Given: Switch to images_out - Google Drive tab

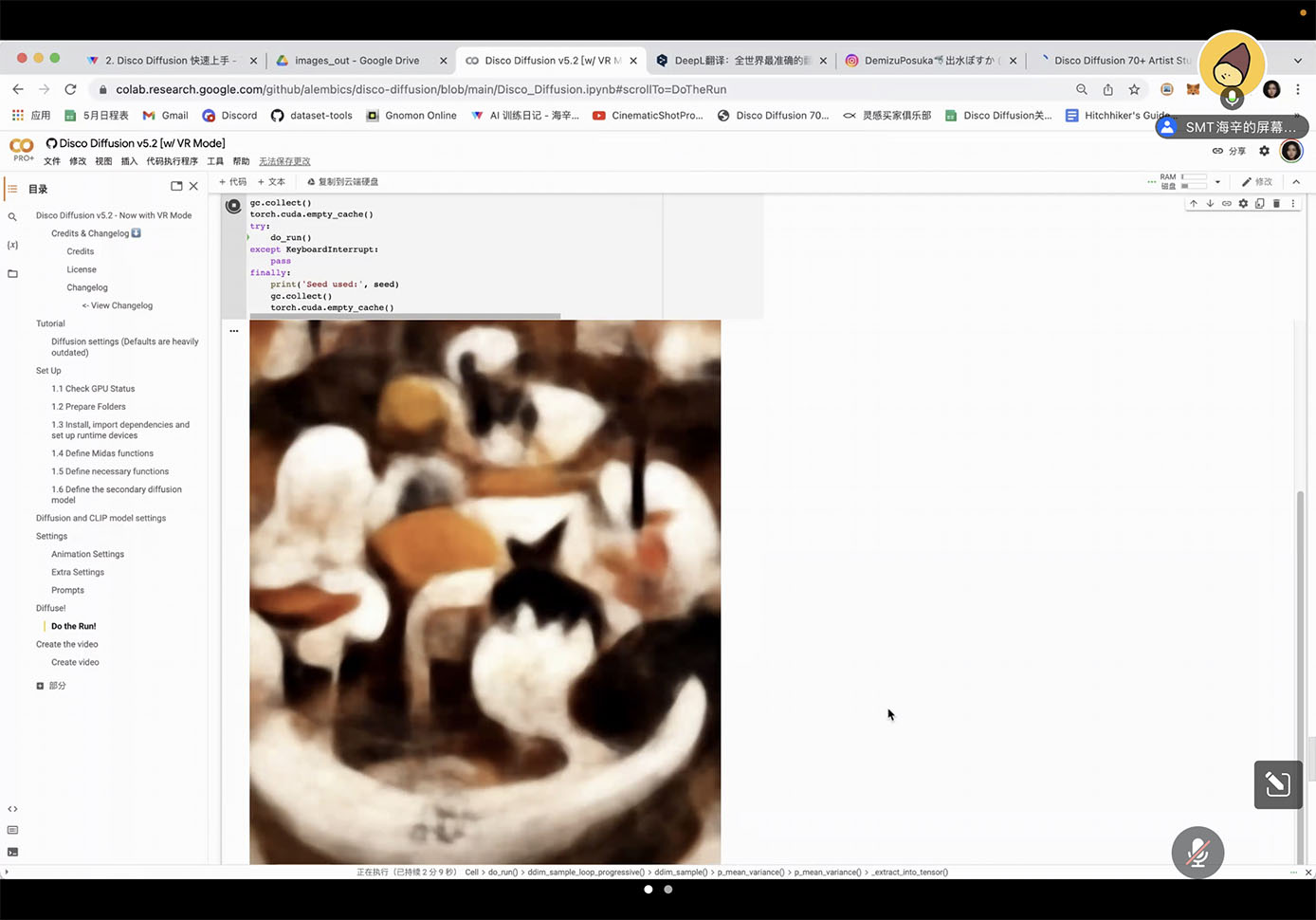Looking at the screenshot, I should 356,61.
